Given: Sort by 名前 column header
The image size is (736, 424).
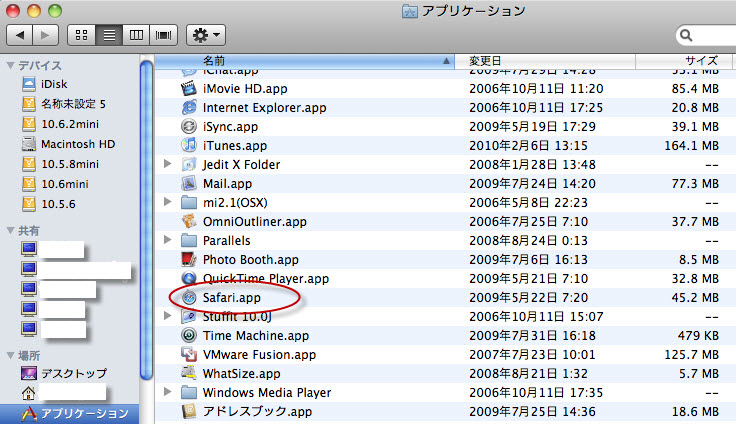Looking at the screenshot, I should click(x=304, y=61).
